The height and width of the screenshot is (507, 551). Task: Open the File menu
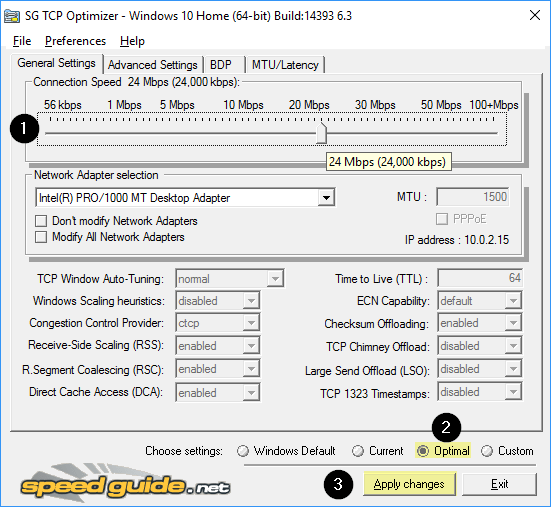click(22, 41)
